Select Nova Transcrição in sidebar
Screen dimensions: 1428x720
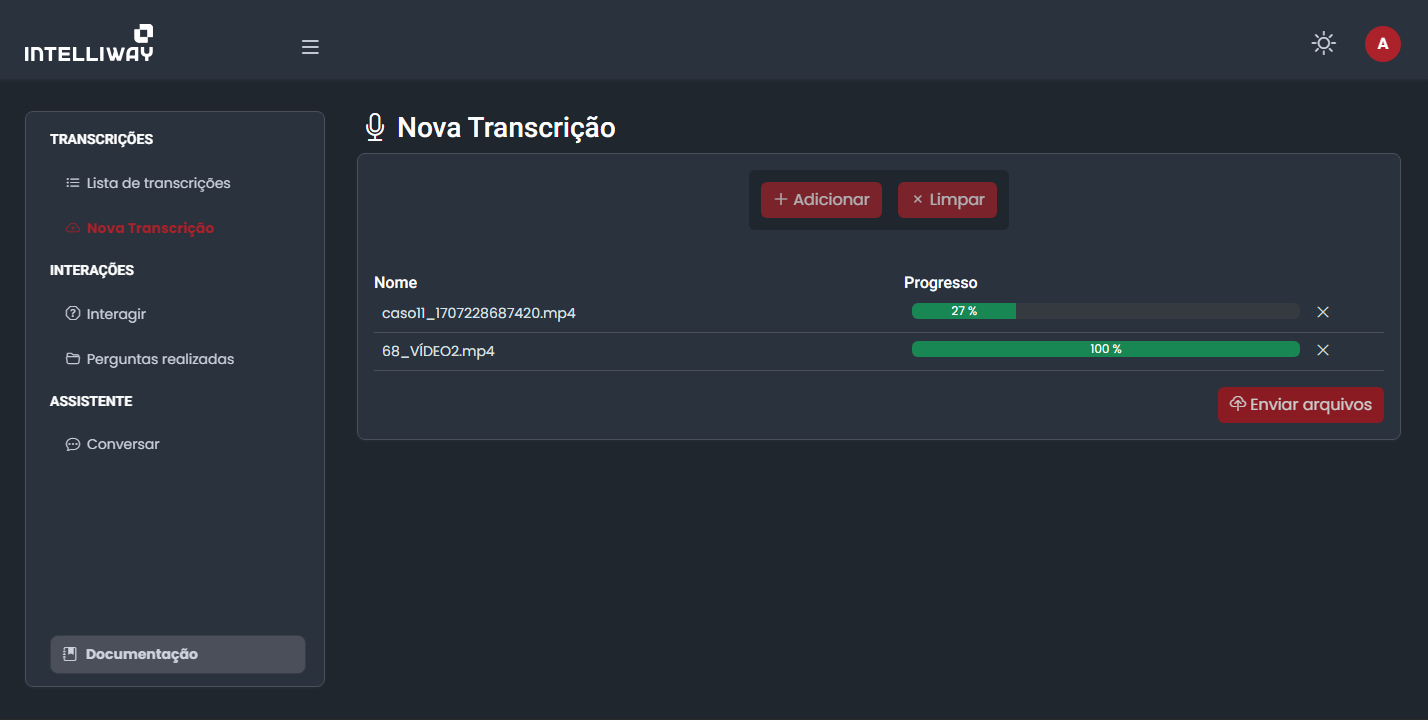click(150, 228)
